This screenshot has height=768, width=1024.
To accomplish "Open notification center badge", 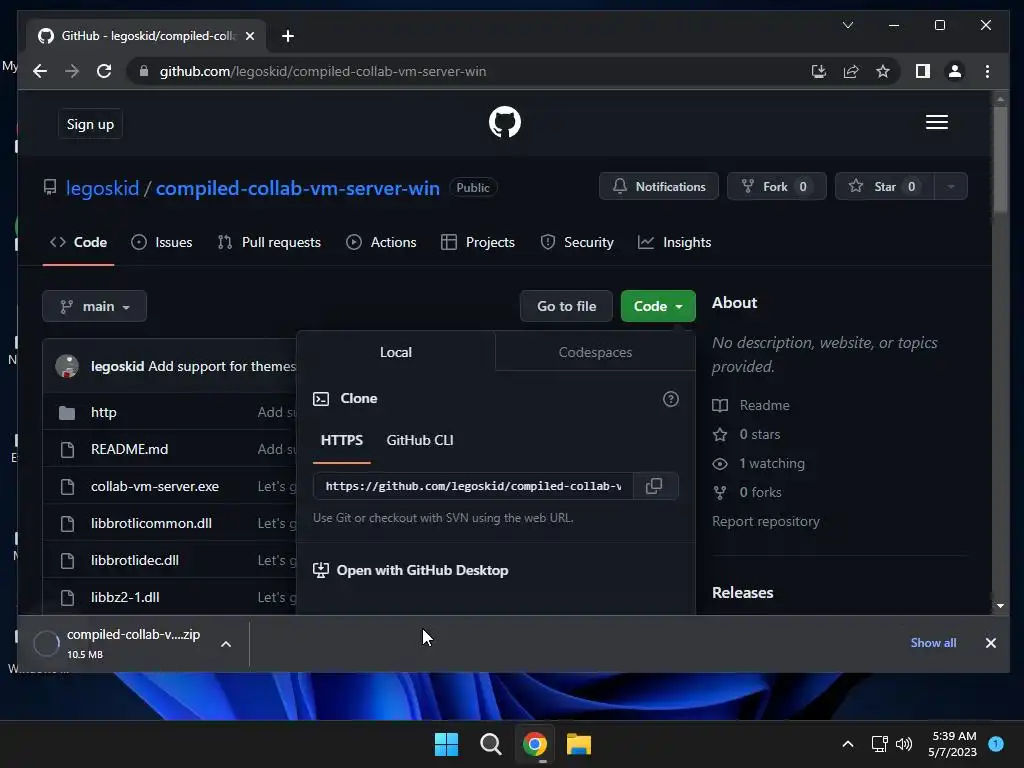I will pos(996,743).
